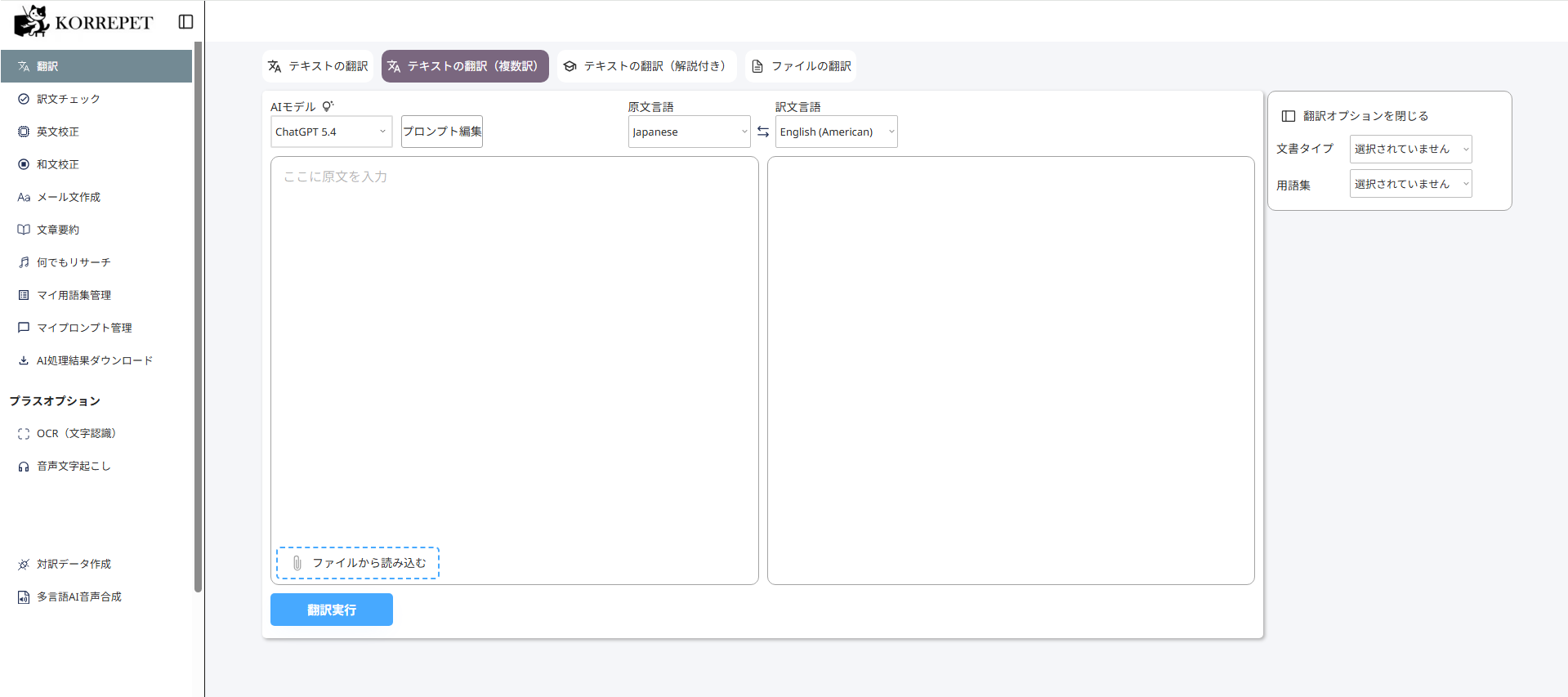Viewport: 1568px width, 697px height.
Task: Click the 訳文言語 label
Action: (x=798, y=107)
